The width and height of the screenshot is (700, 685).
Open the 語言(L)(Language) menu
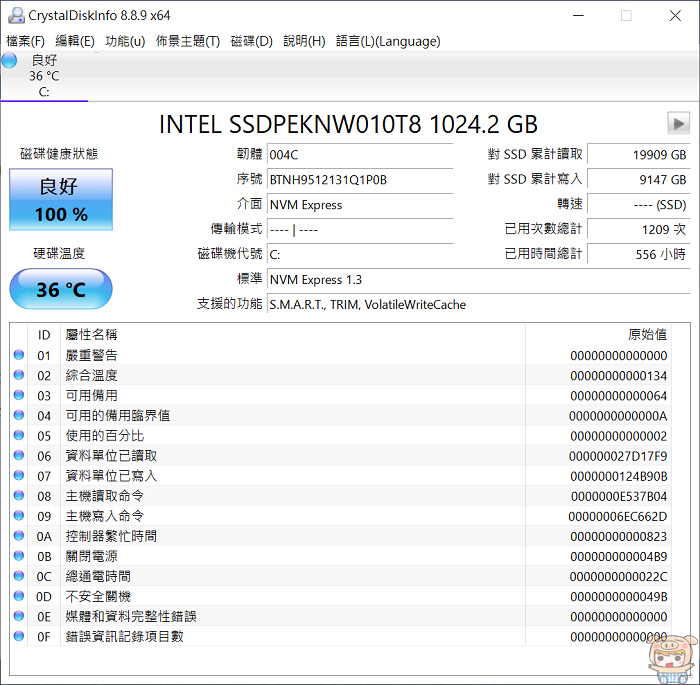click(388, 41)
